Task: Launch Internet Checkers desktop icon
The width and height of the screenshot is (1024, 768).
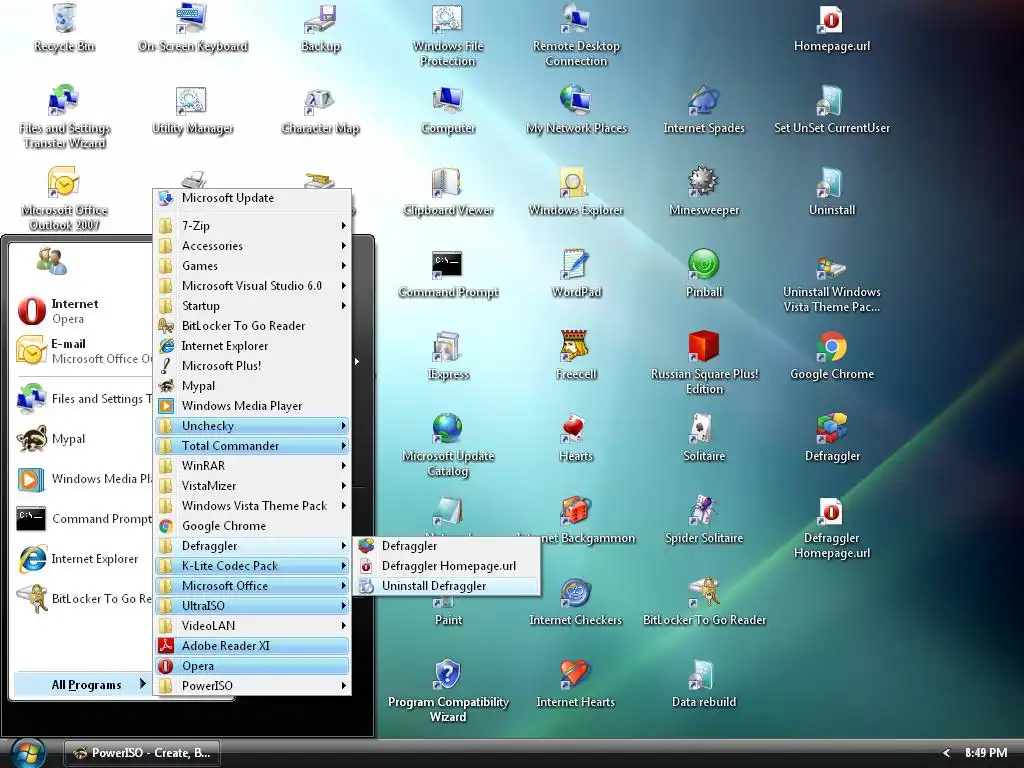Action: pos(576,602)
